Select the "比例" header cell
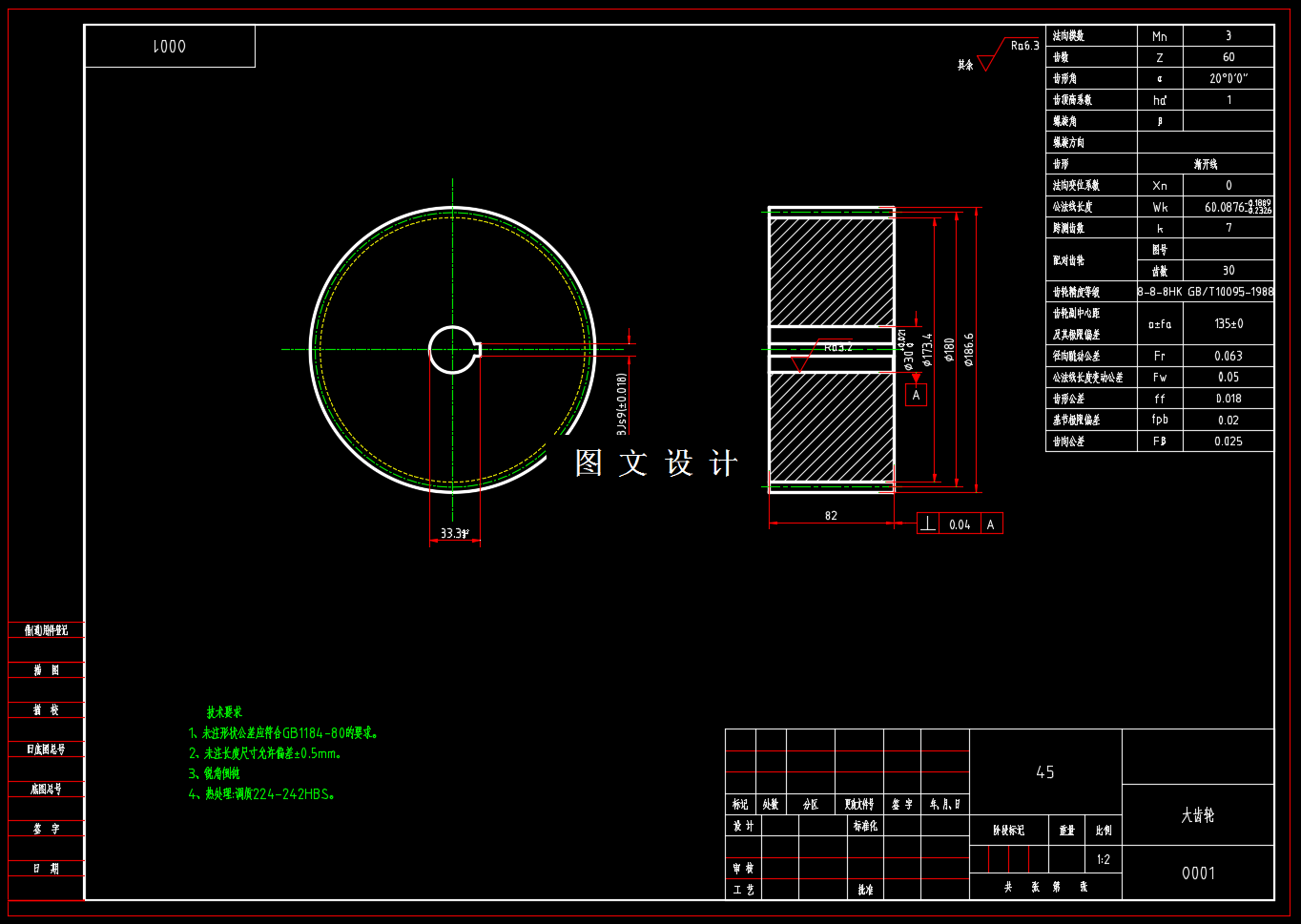The width and height of the screenshot is (1301, 924). coord(1104,831)
